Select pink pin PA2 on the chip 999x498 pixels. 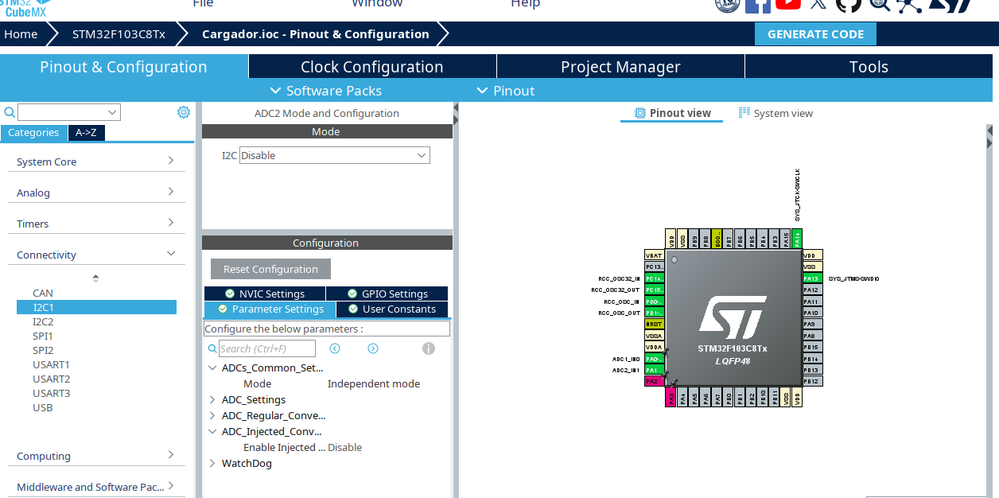tap(654, 381)
